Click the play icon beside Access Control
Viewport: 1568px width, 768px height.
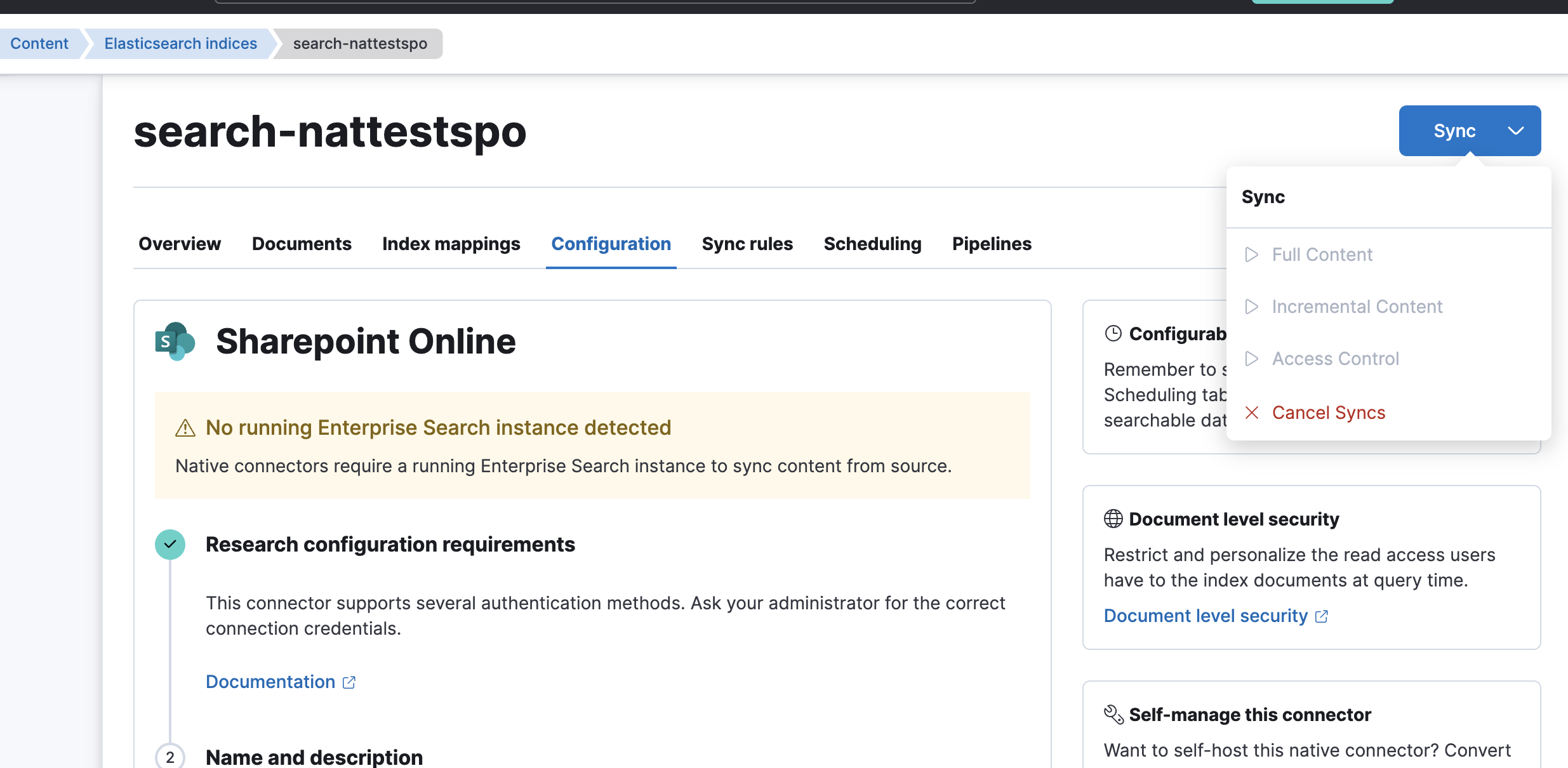point(1252,359)
